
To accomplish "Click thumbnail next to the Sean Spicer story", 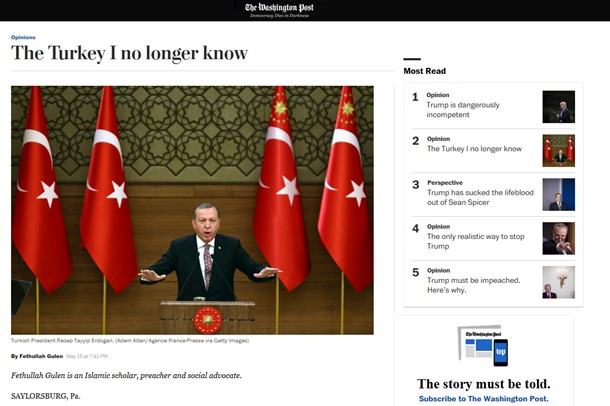I will tap(558, 194).
